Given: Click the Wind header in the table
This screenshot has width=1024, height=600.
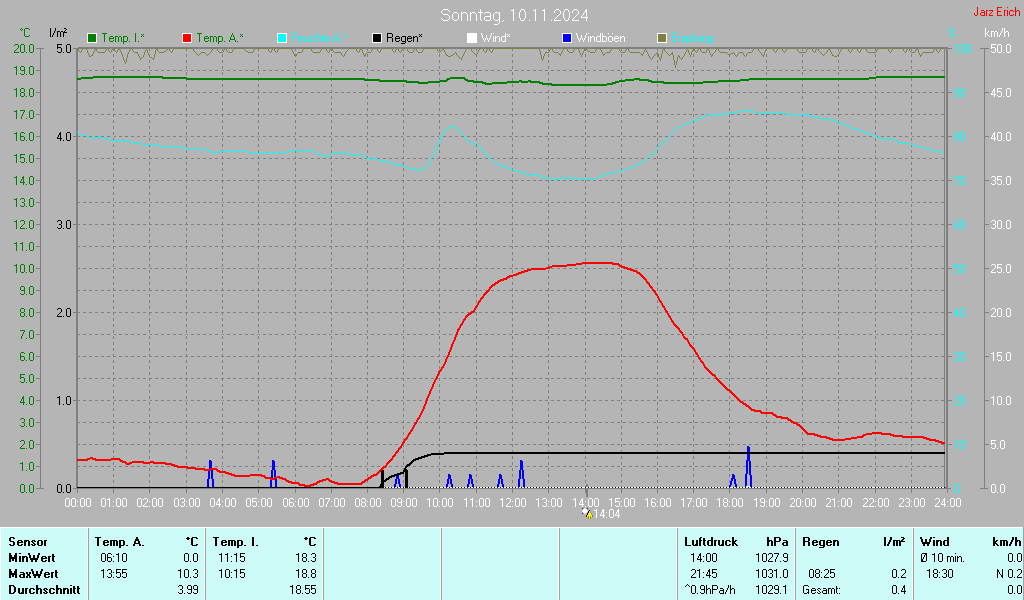Looking at the screenshot, I should 935,542.
